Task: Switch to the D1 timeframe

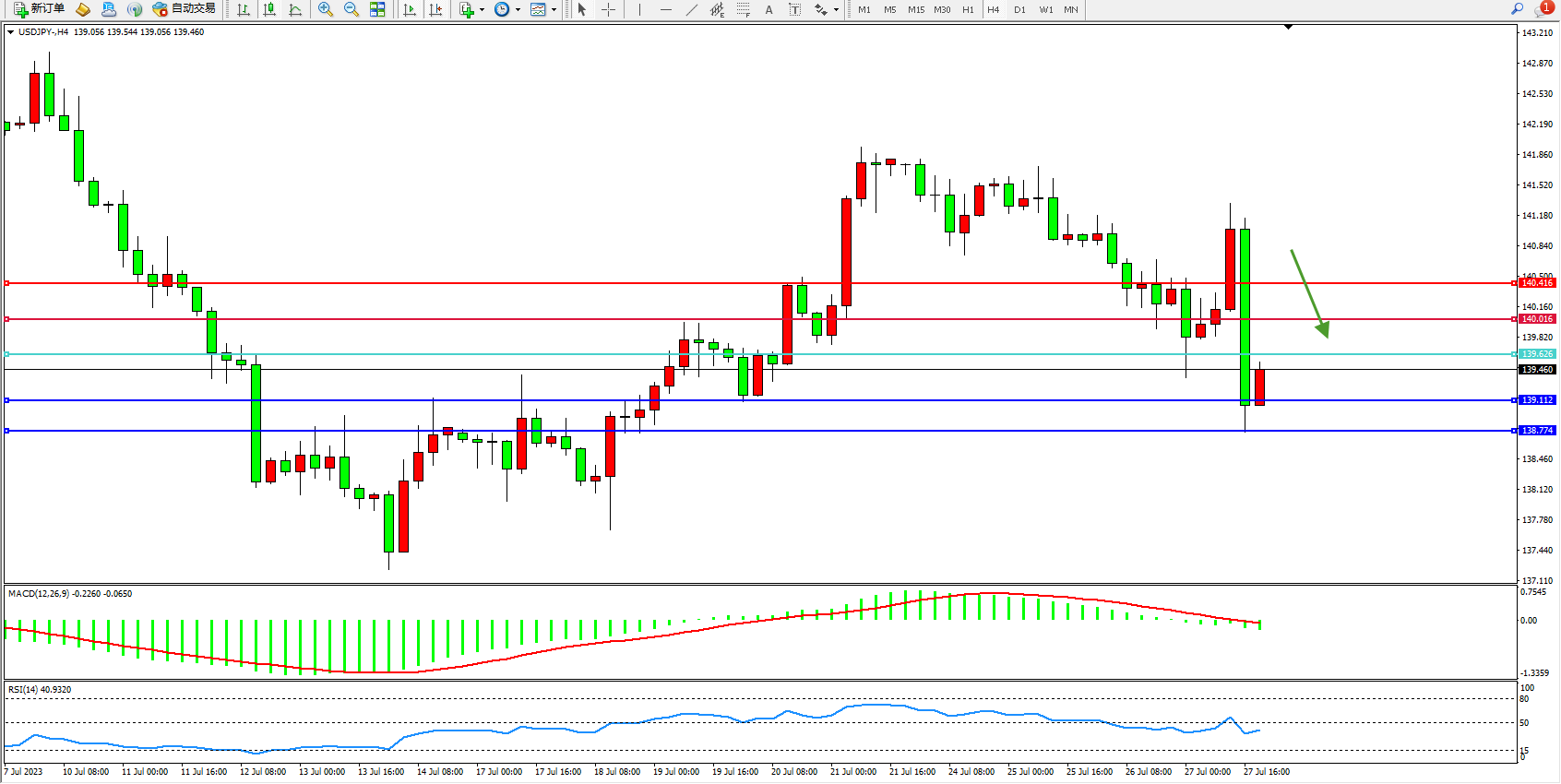Action: (1019, 9)
